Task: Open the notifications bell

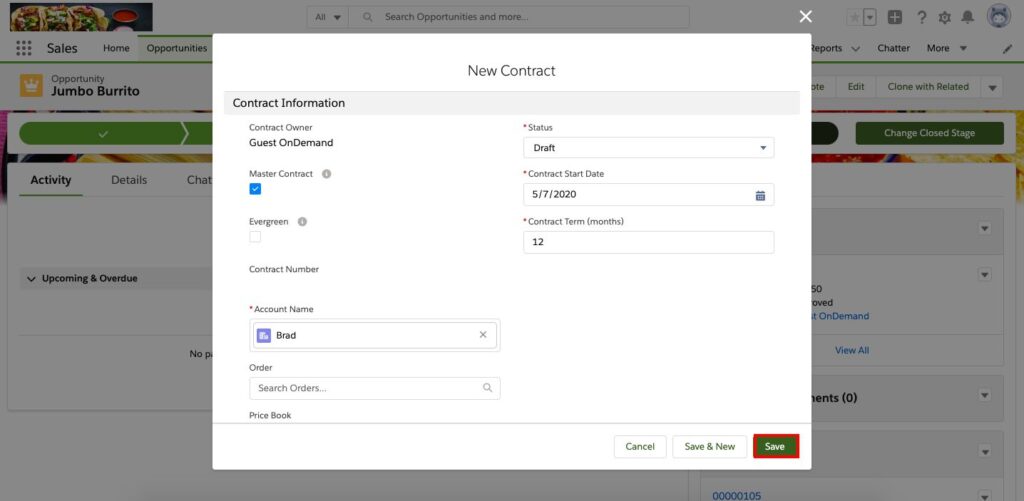Action: click(967, 17)
